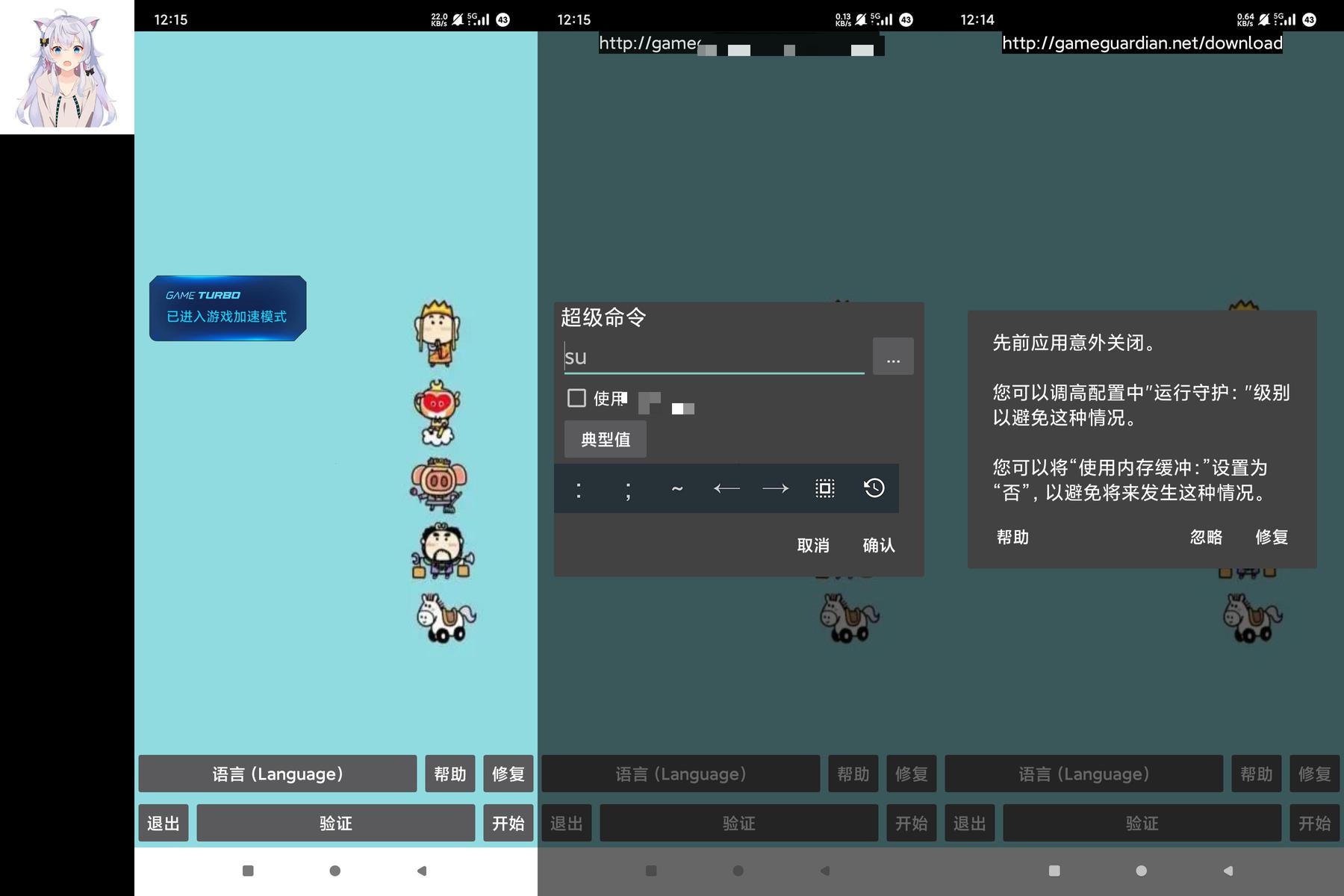Image resolution: width=1344 pixels, height=896 pixels.
Task: Tap muted bell icon in right status bar
Action: [x=1264, y=19]
